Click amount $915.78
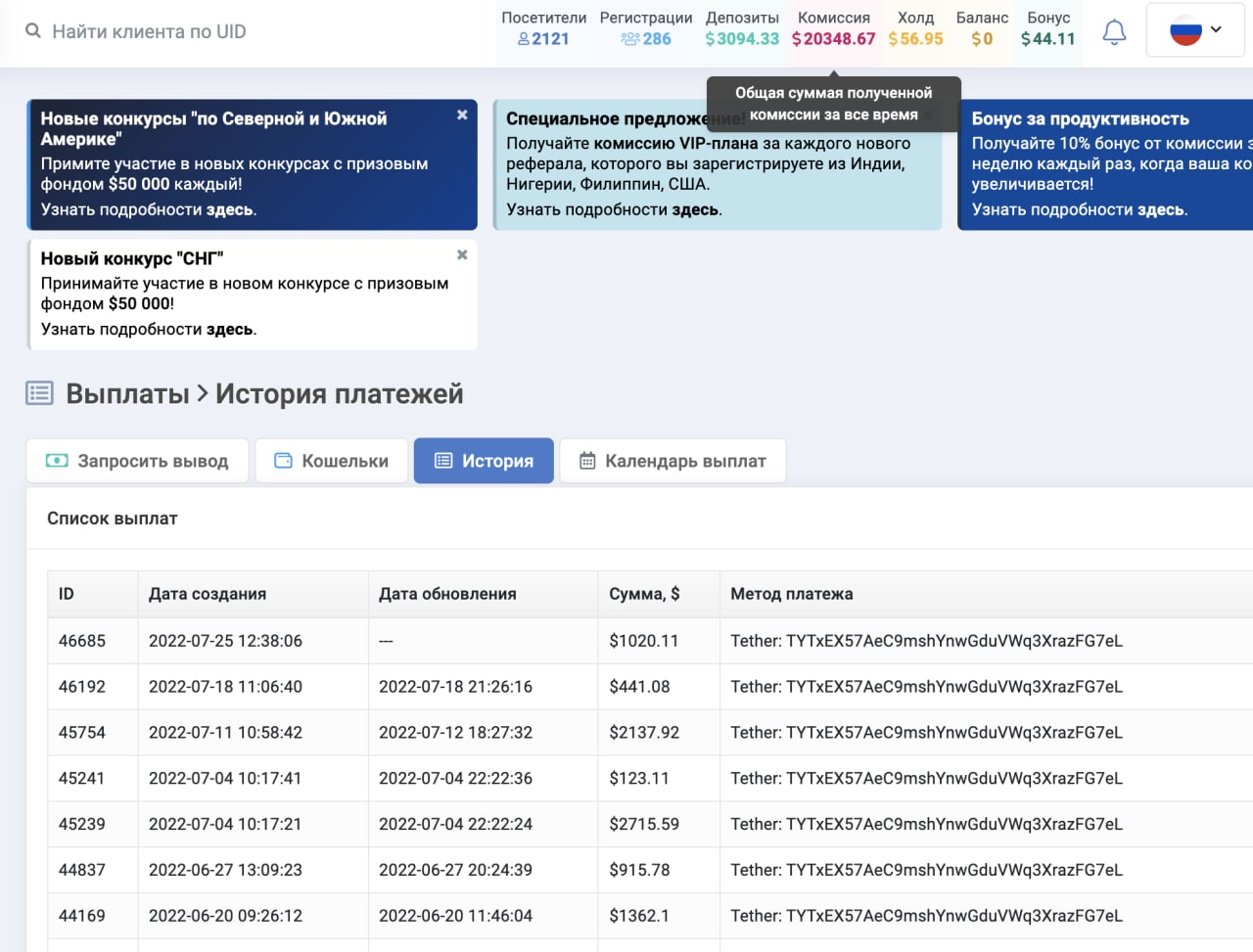Viewport: 1253px width, 952px height. pyautogui.click(x=639, y=870)
